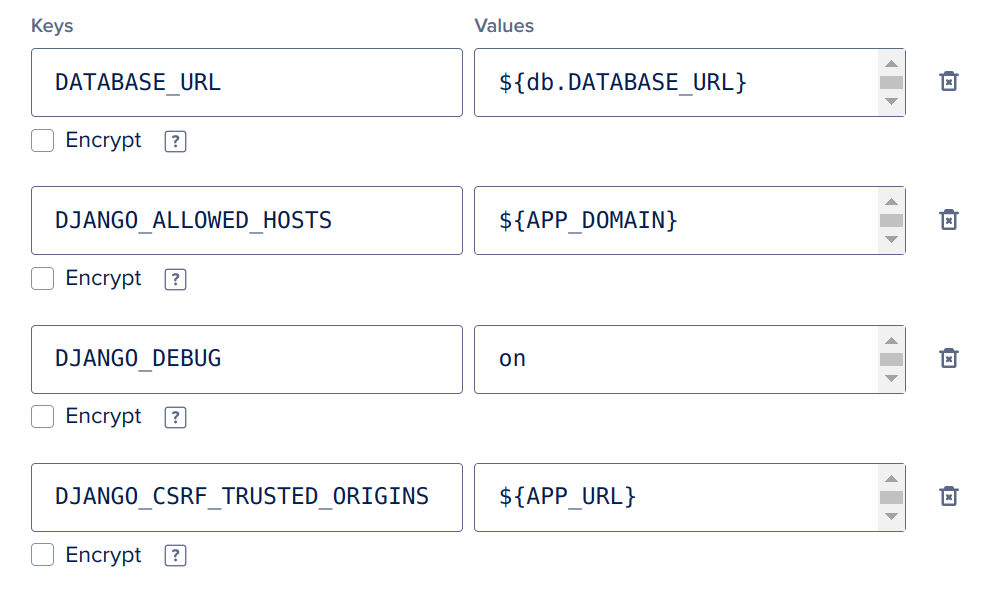This screenshot has width=988, height=589.
Task: Focus the DJANGO_CSRF_TRUSTED_ORIGINS key field
Action: click(246, 496)
